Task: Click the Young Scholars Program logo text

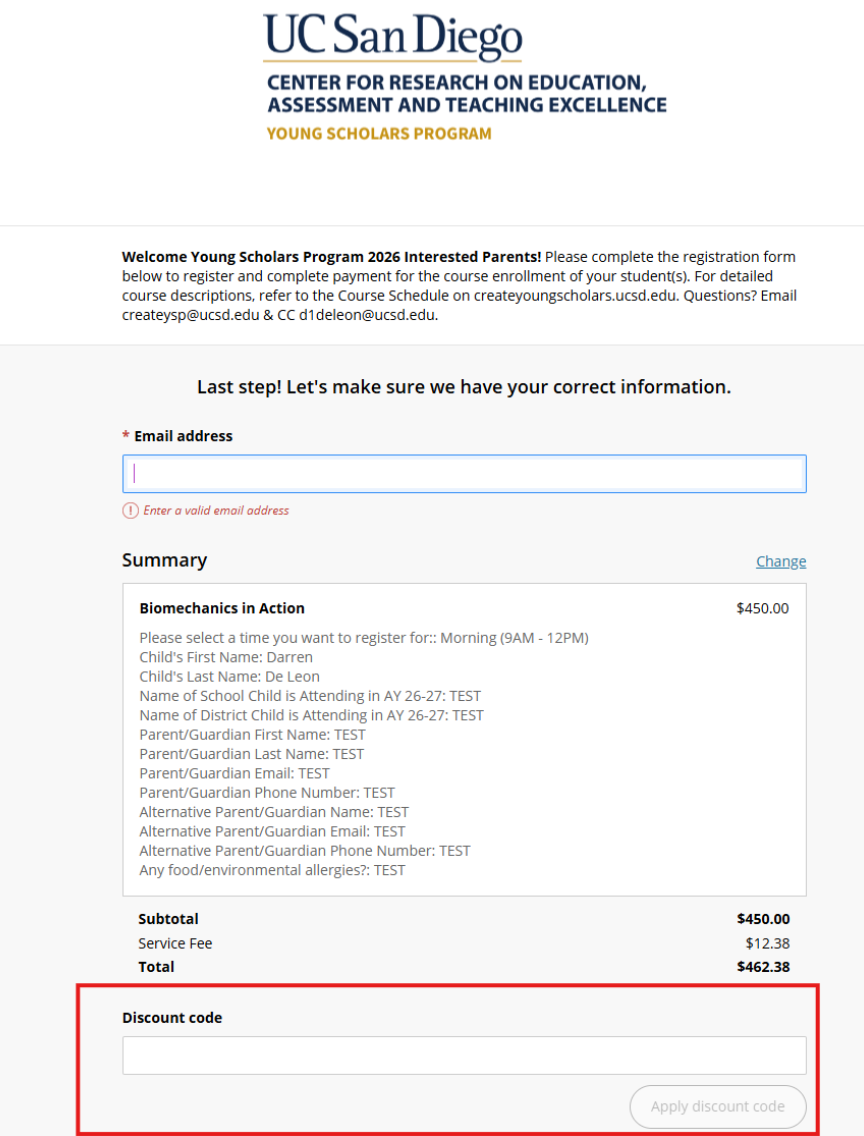Action: (x=379, y=133)
